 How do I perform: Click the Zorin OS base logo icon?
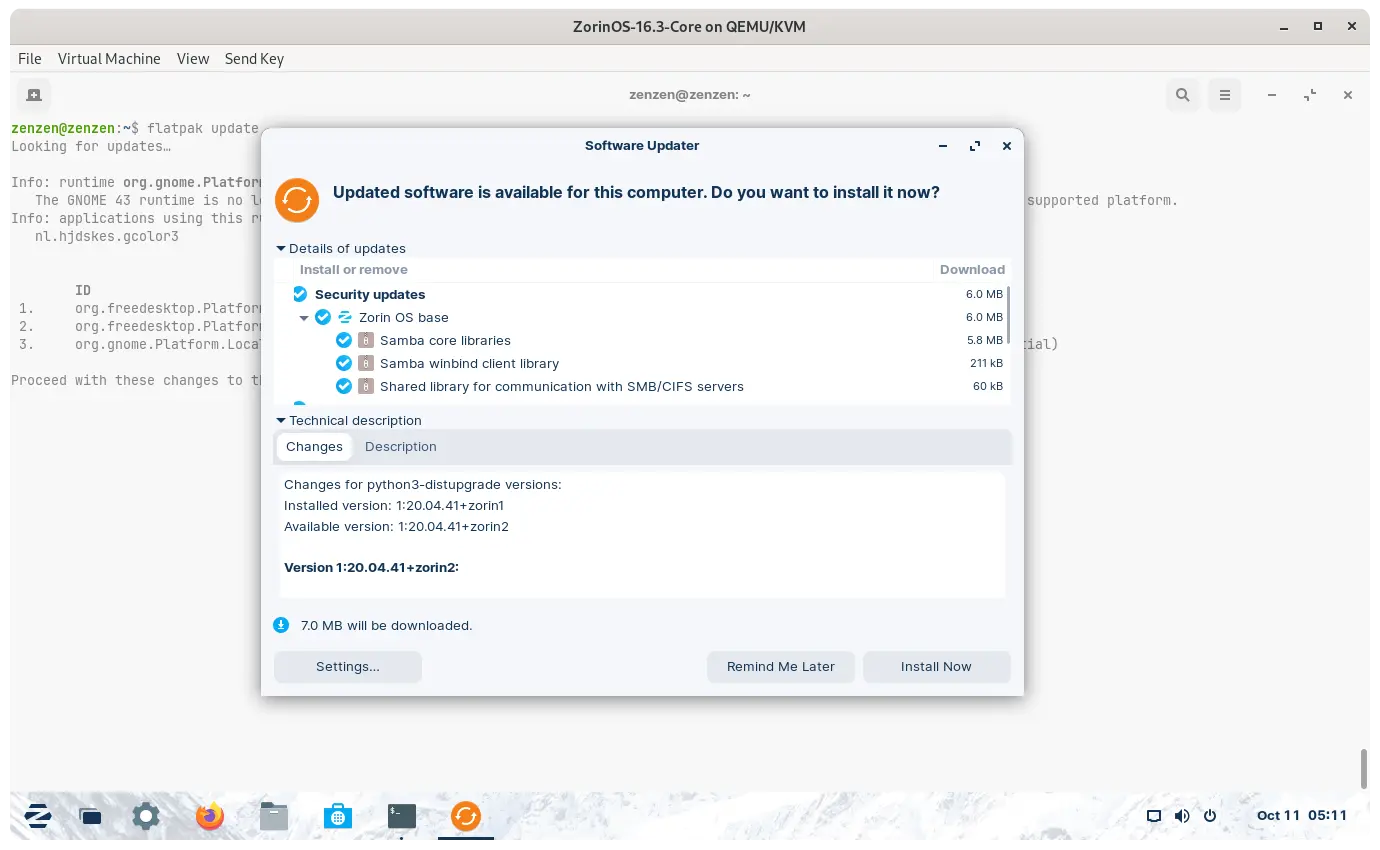pyautogui.click(x=345, y=317)
